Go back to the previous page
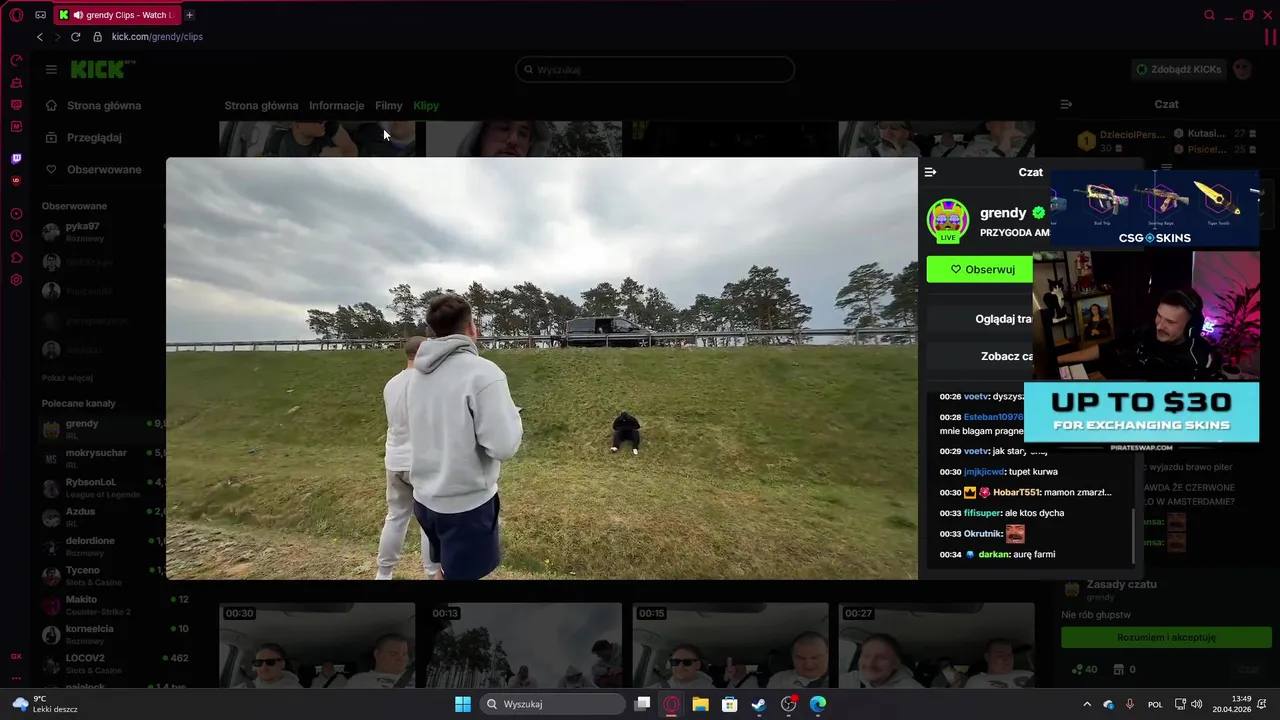Image resolution: width=1280 pixels, height=720 pixels. coord(40,37)
